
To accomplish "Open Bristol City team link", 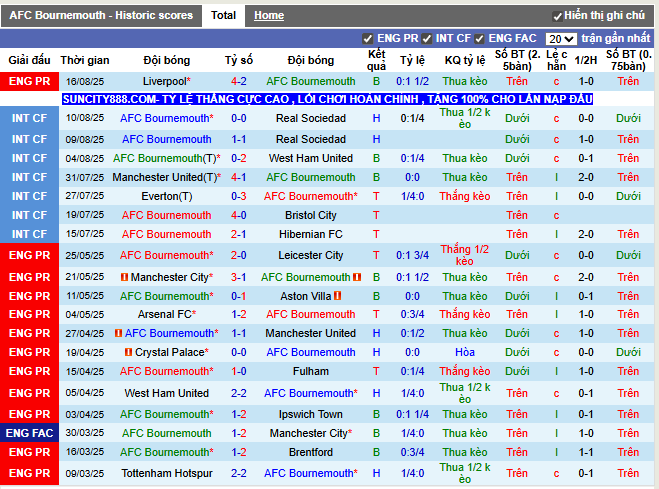I will point(311,215).
